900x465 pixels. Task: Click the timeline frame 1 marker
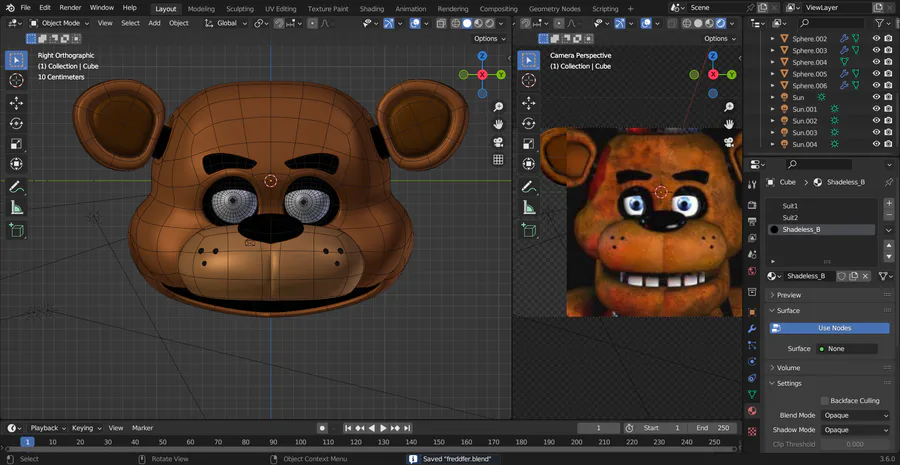click(27, 442)
